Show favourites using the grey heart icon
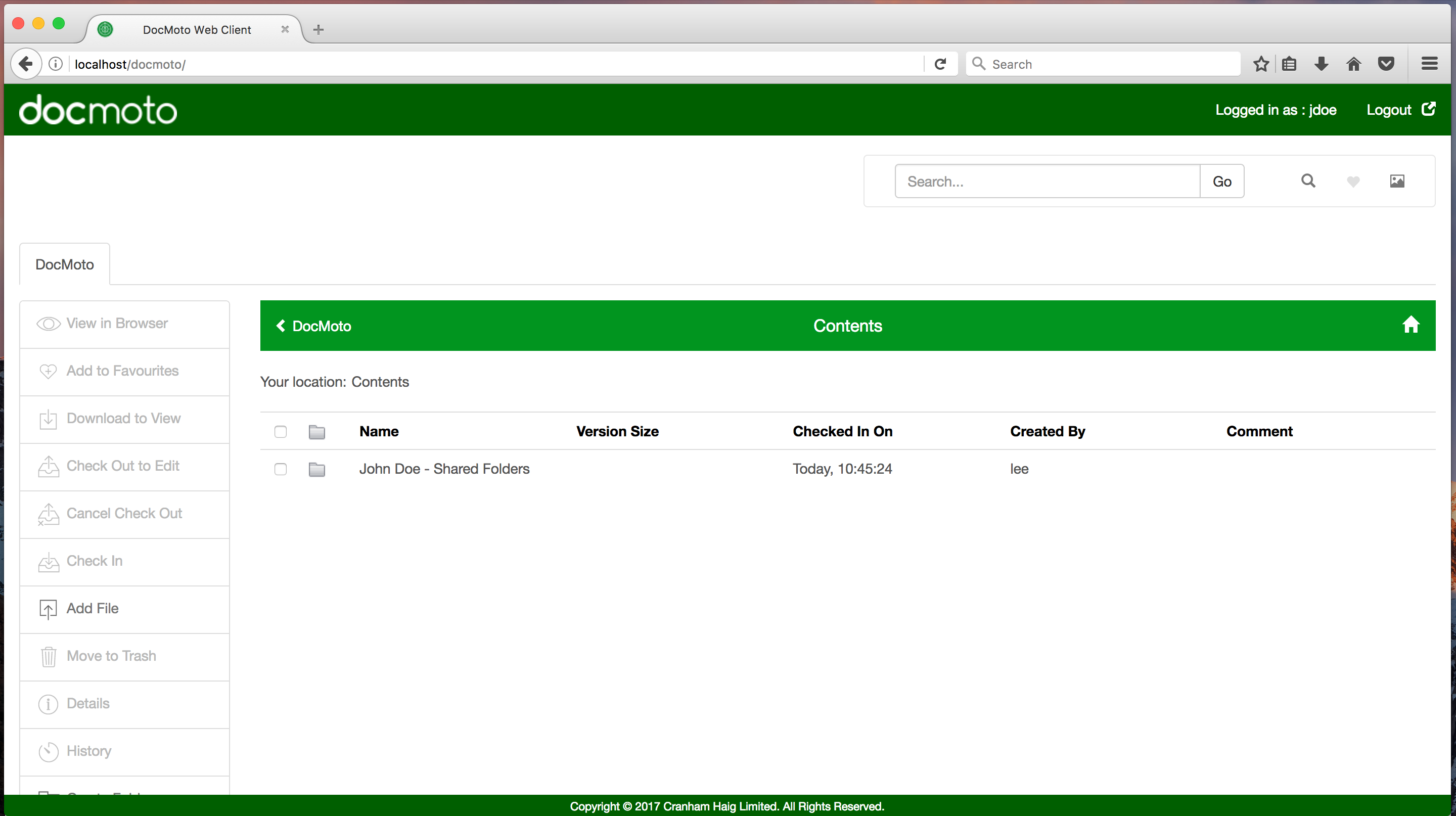Image resolution: width=1456 pixels, height=816 pixels. point(1353,182)
